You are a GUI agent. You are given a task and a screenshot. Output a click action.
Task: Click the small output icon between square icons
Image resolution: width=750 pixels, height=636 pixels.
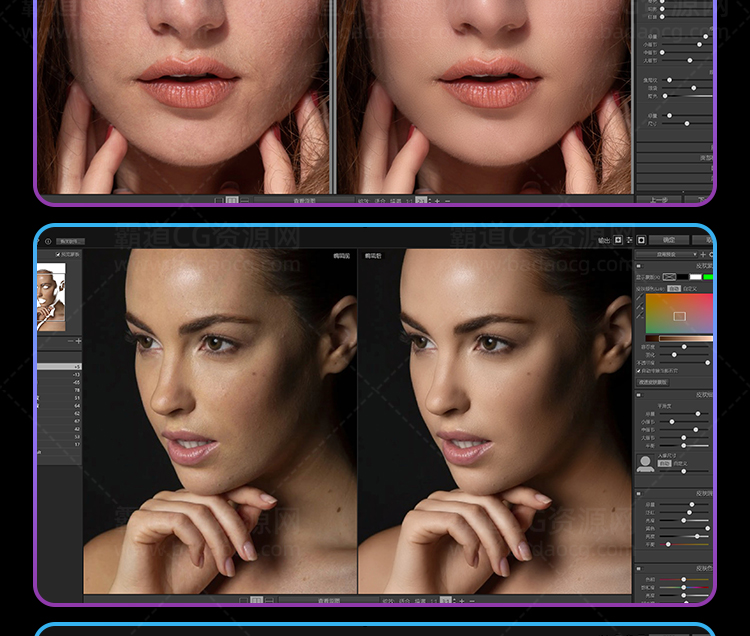click(629, 240)
